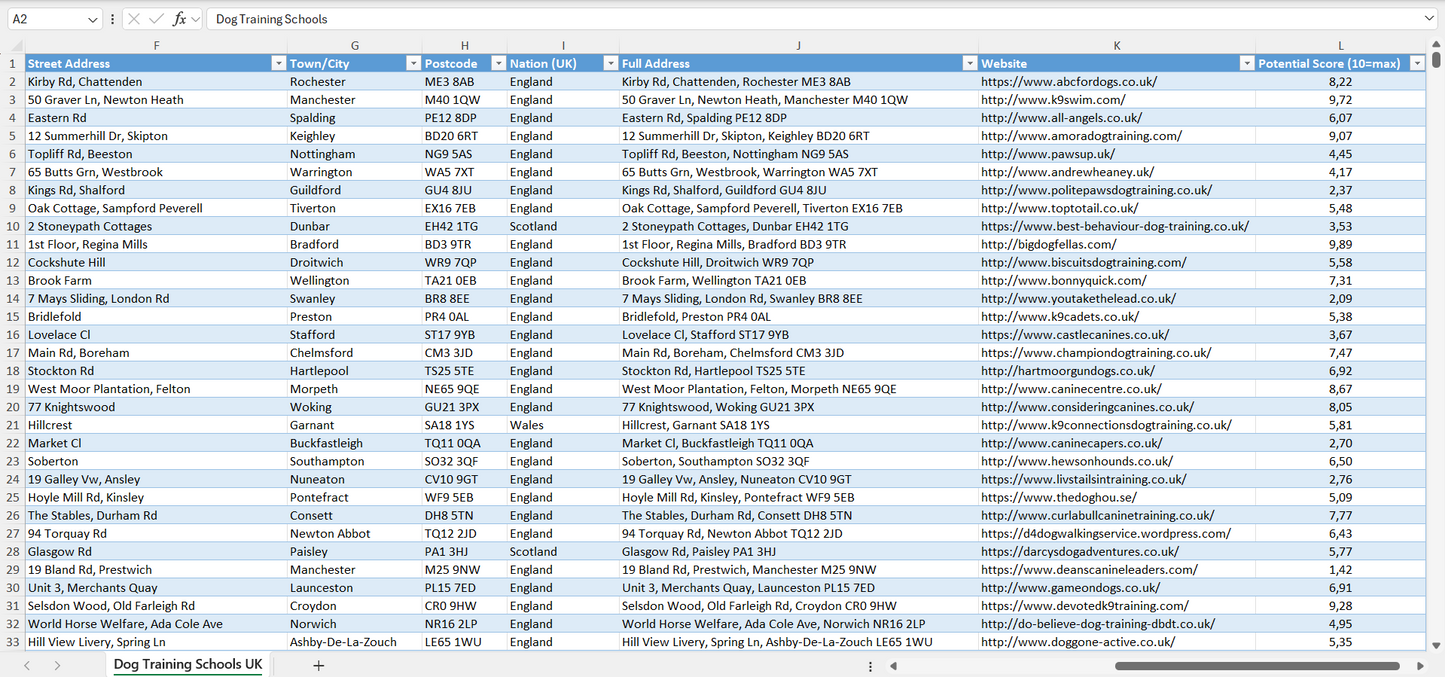Image resolution: width=1445 pixels, height=677 pixels.
Task: Click the vertical scrollbar down arrow
Action: click(1437, 645)
